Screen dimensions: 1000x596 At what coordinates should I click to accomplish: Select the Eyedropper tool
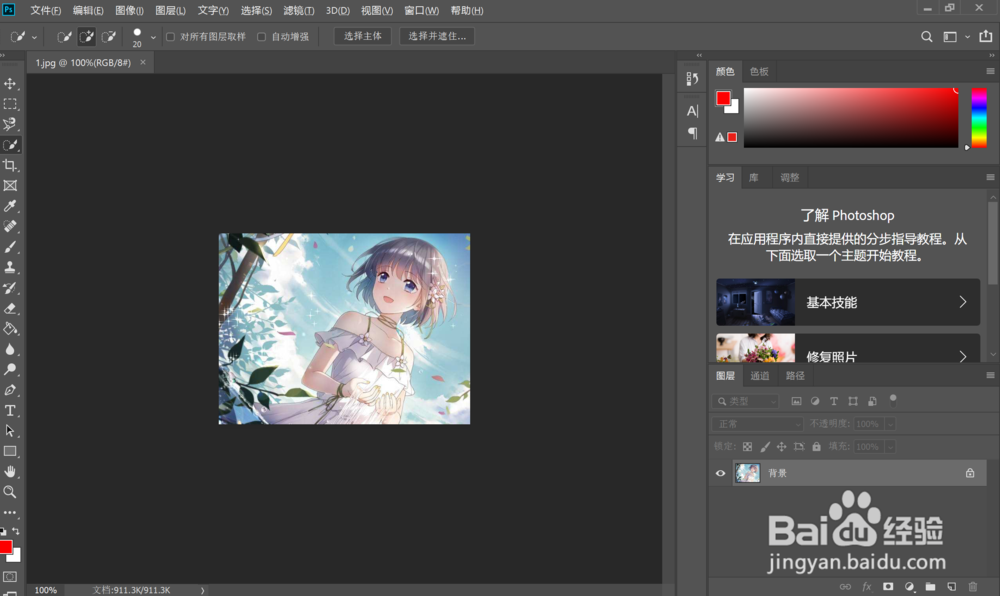(x=10, y=206)
